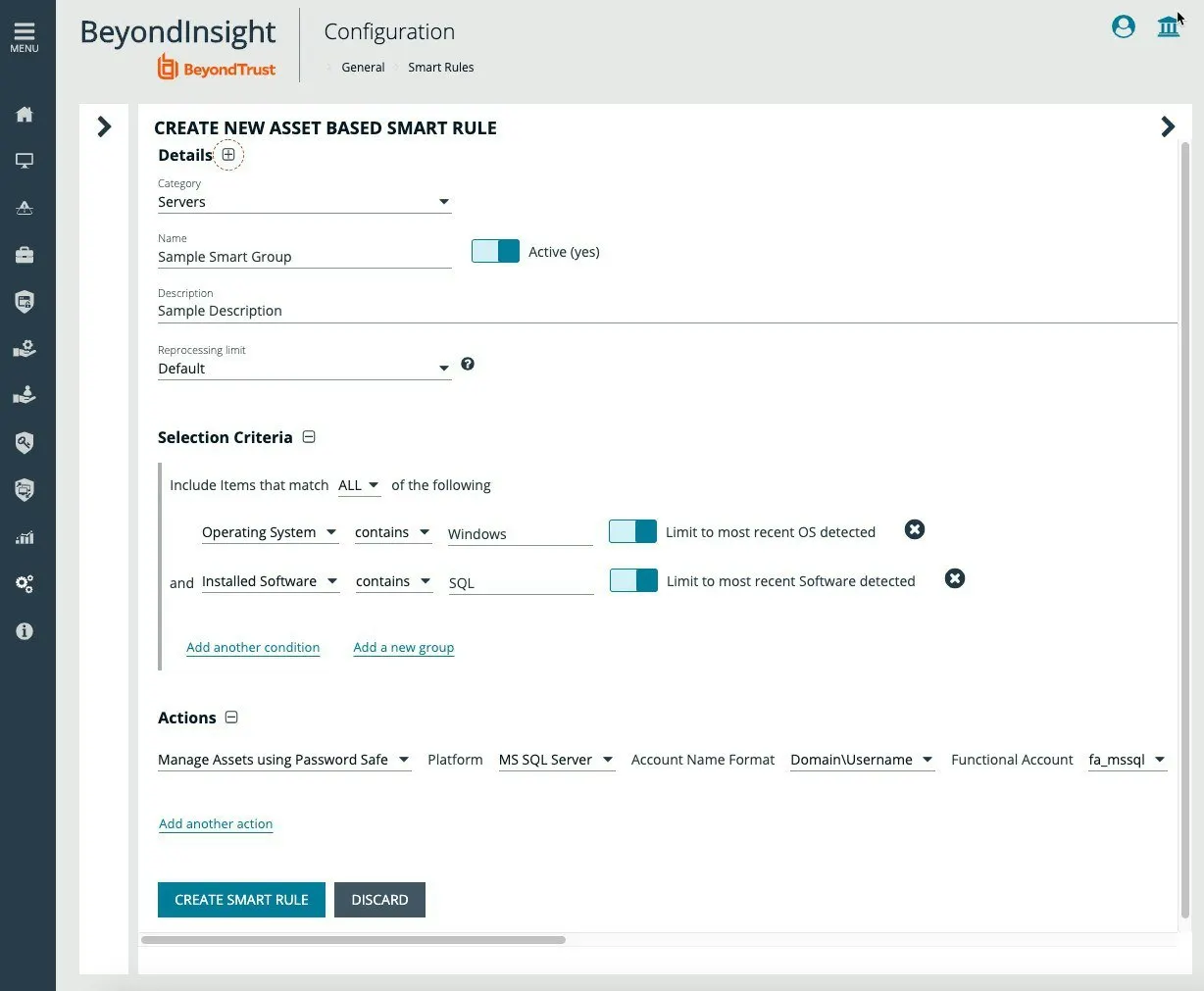Open contains dropdown in Operating System row
This screenshot has width=1204, height=991.
tap(393, 532)
